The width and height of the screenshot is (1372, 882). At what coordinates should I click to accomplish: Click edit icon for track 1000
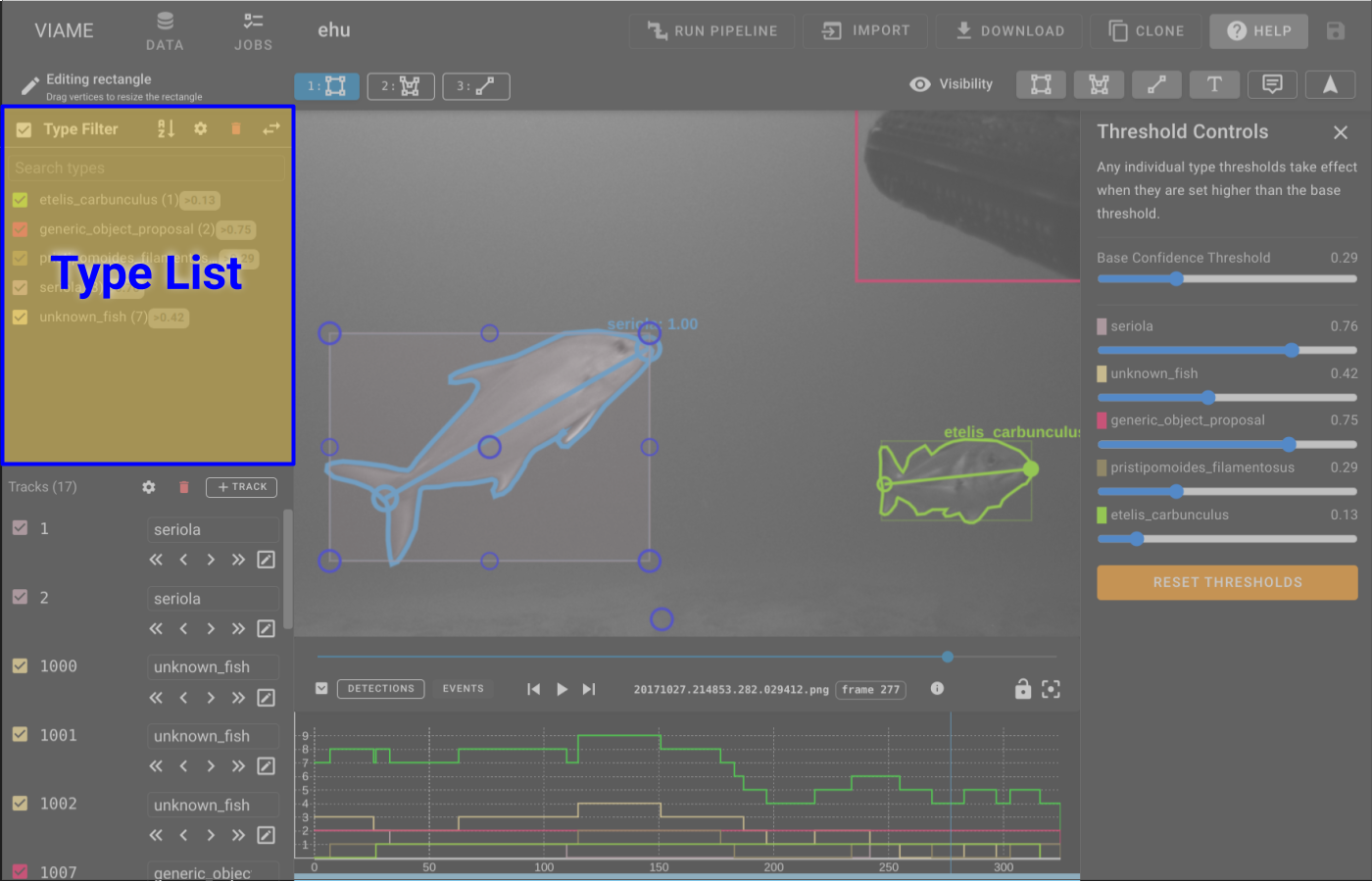[x=266, y=698]
